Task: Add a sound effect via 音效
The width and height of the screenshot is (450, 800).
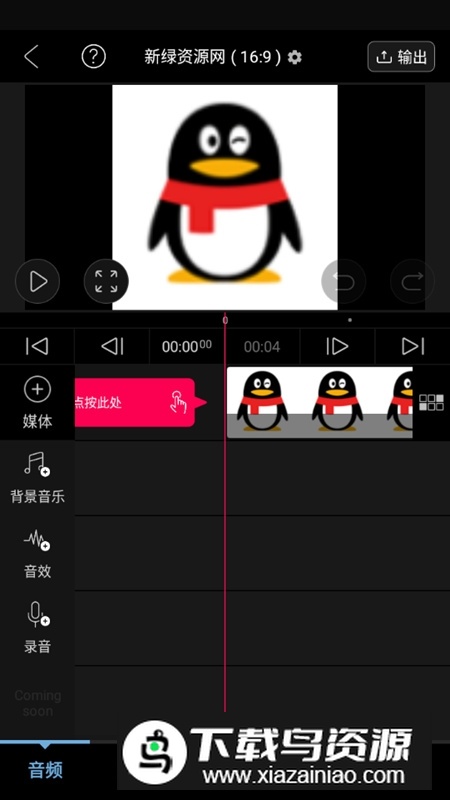Action: [37, 554]
